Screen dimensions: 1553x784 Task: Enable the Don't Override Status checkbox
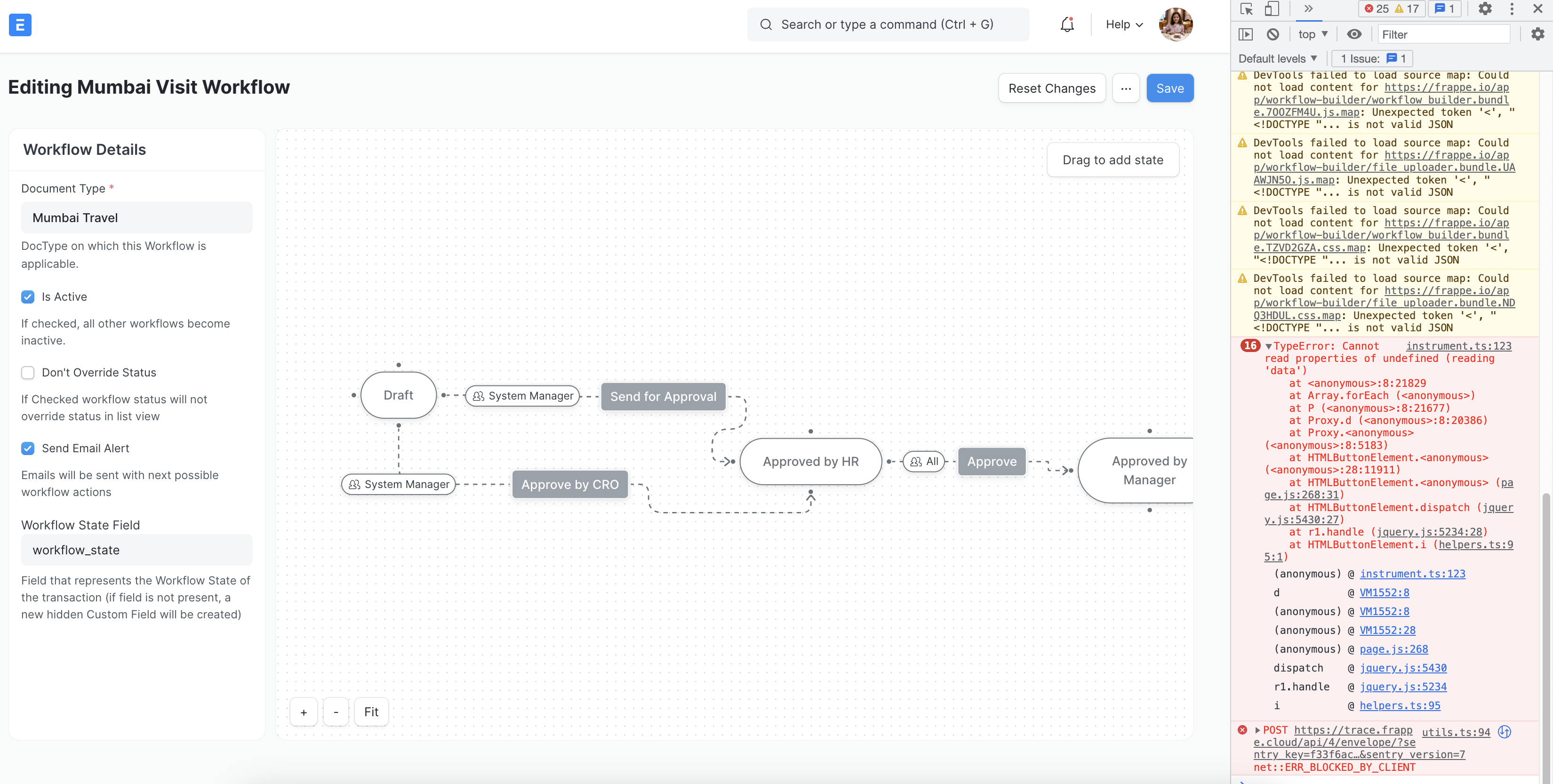28,373
